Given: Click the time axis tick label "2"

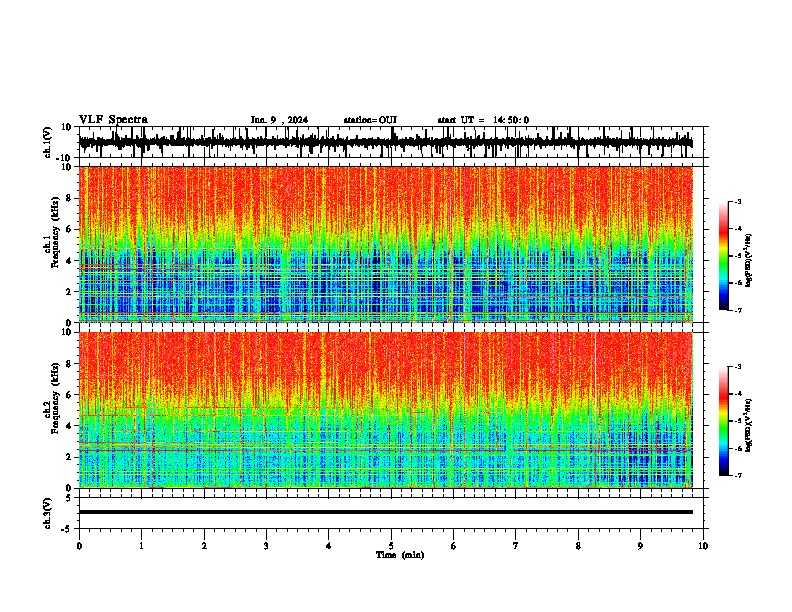Looking at the screenshot, I should tap(204, 546).
